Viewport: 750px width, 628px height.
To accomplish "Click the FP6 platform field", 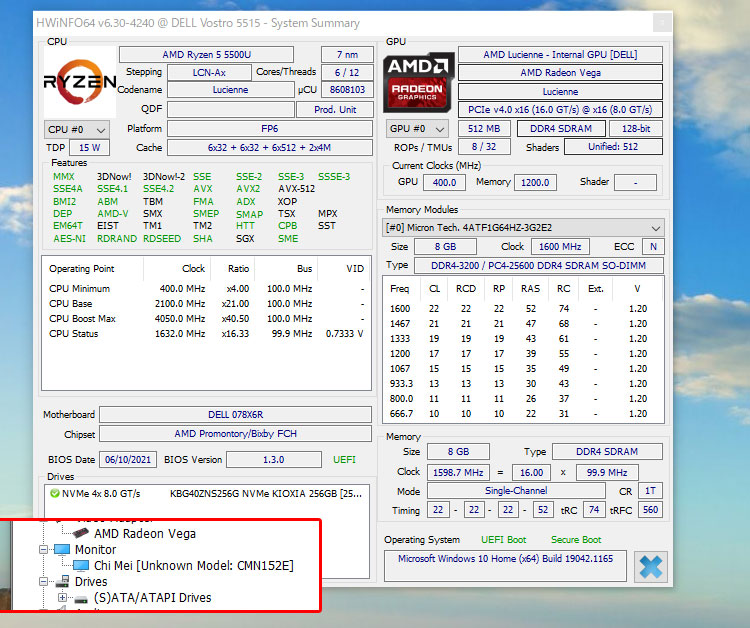I will click(x=270, y=129).
